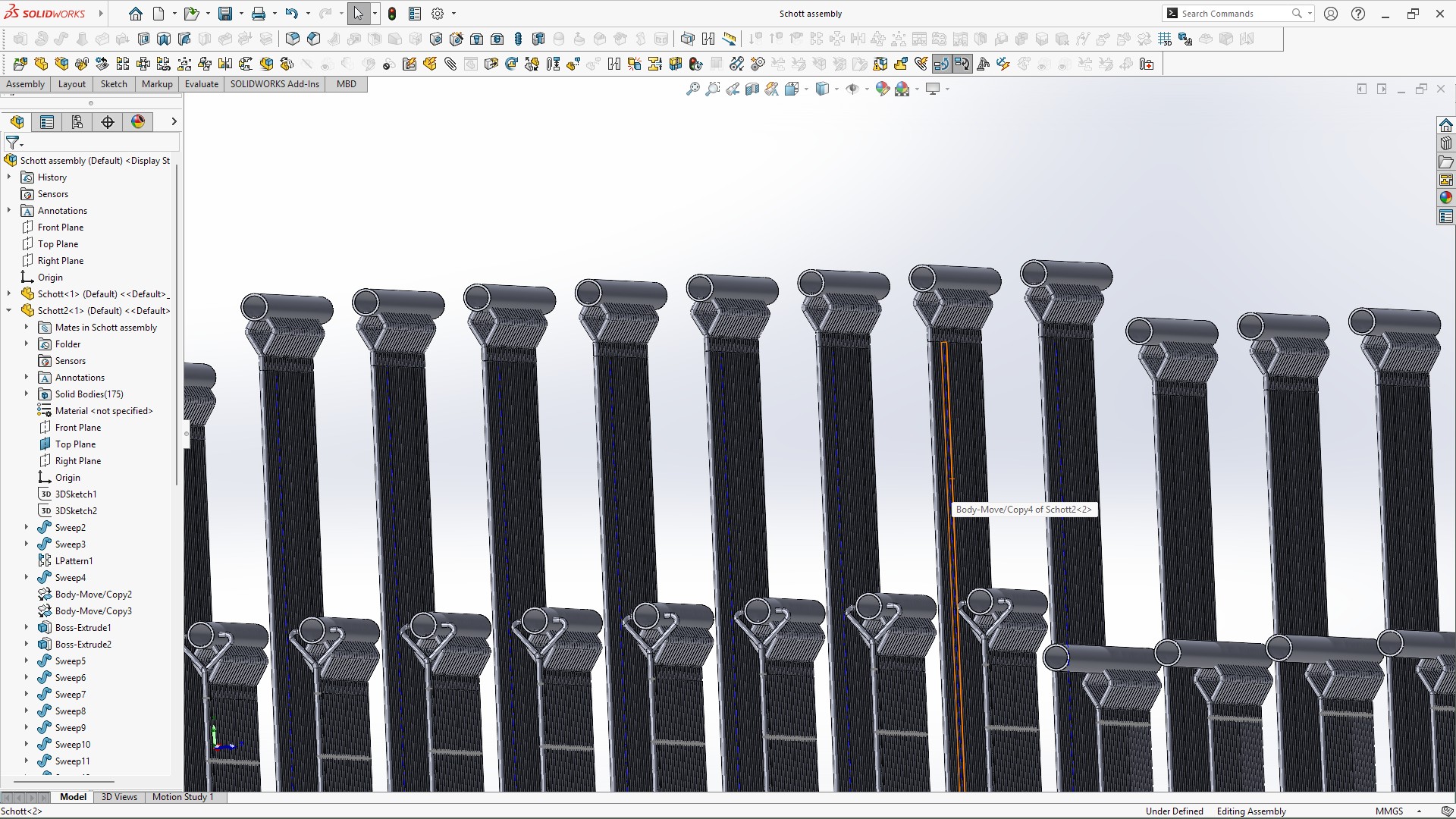
Task: Select the Body-Move/Copy3 feature
Action: [x=93, y=611]
